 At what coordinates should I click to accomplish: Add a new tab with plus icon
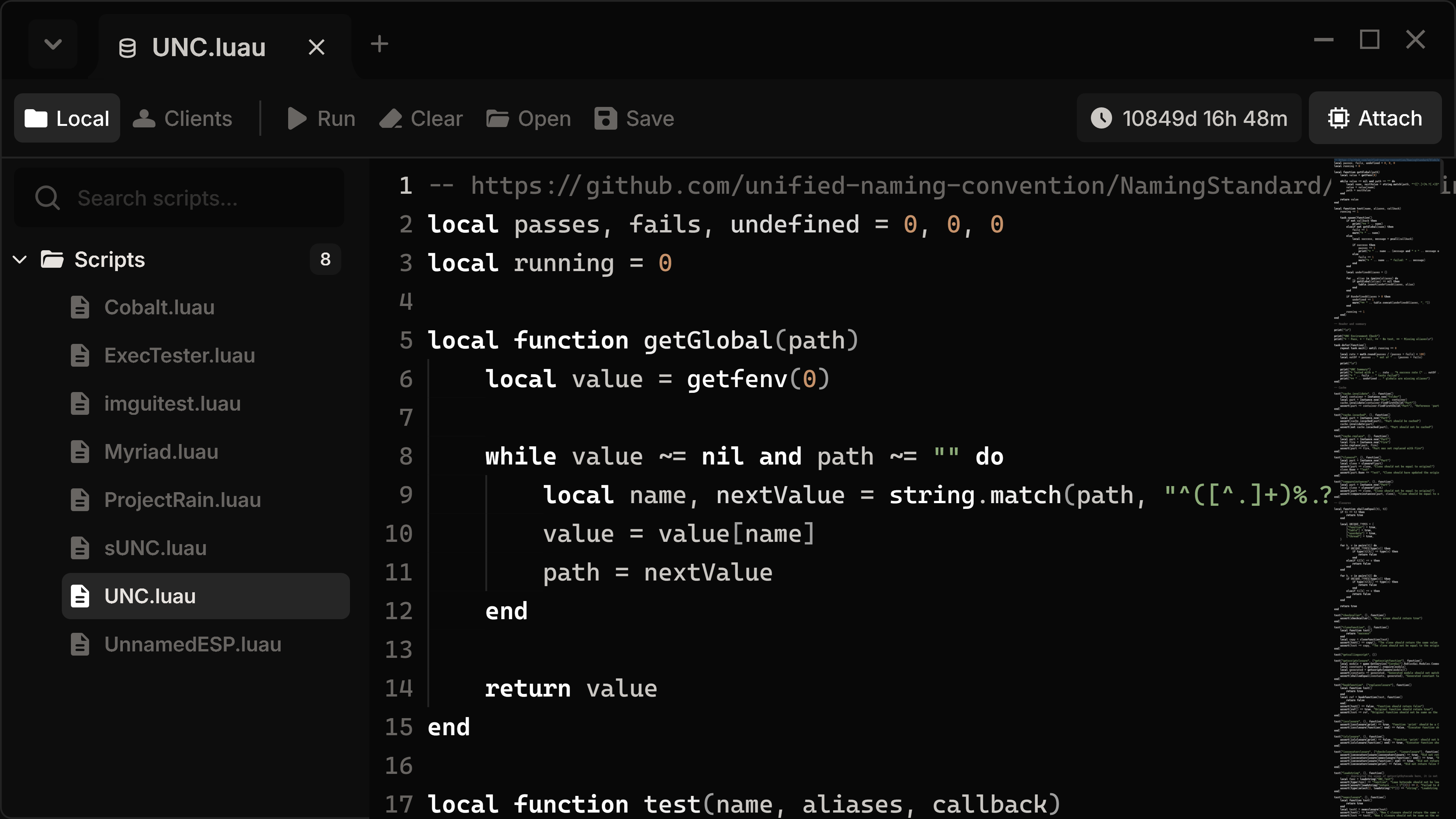click(379, 44)
